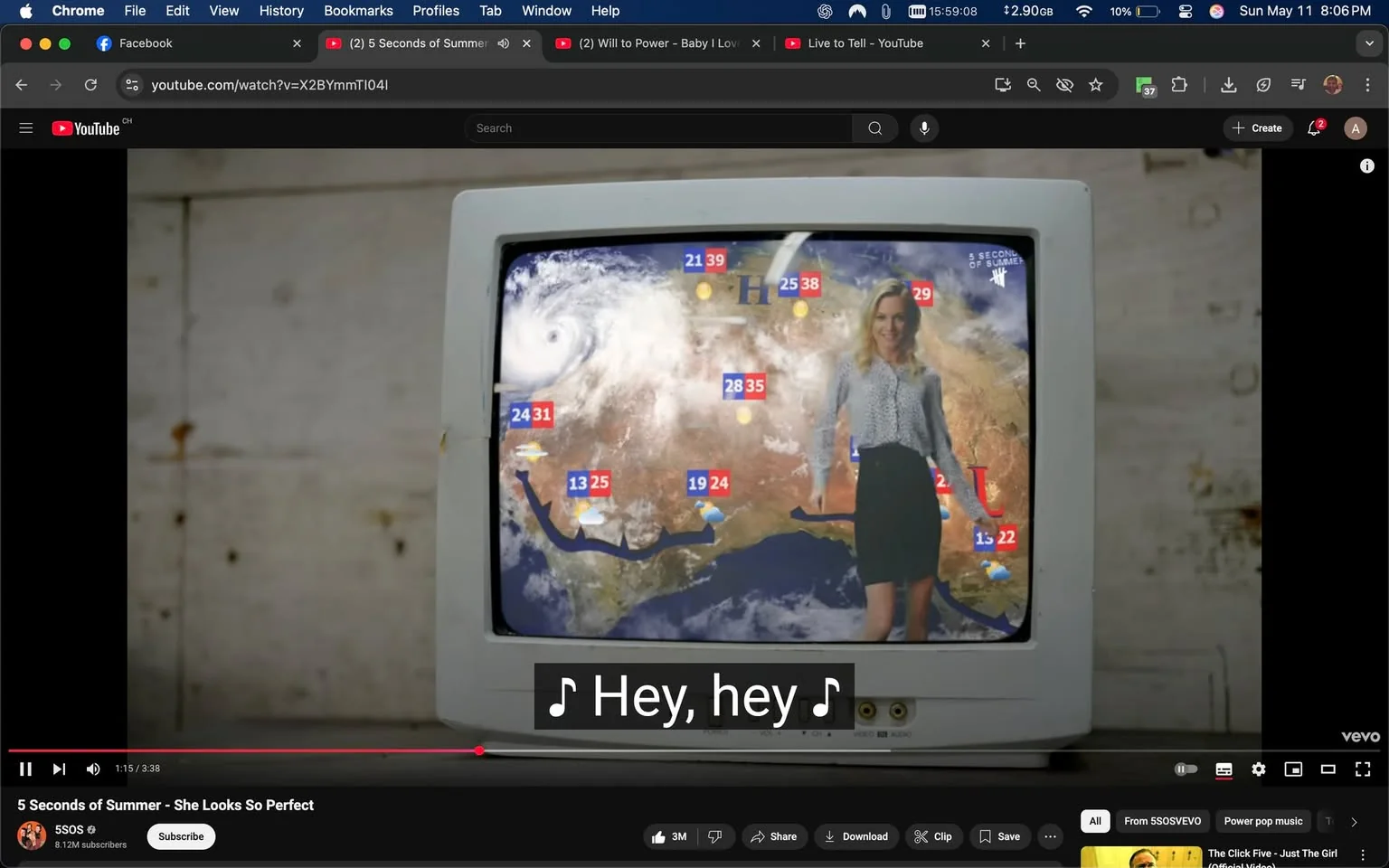This screenshot has height=868, width=1389.
Task: Click the Download button
Action: (856, 836)
